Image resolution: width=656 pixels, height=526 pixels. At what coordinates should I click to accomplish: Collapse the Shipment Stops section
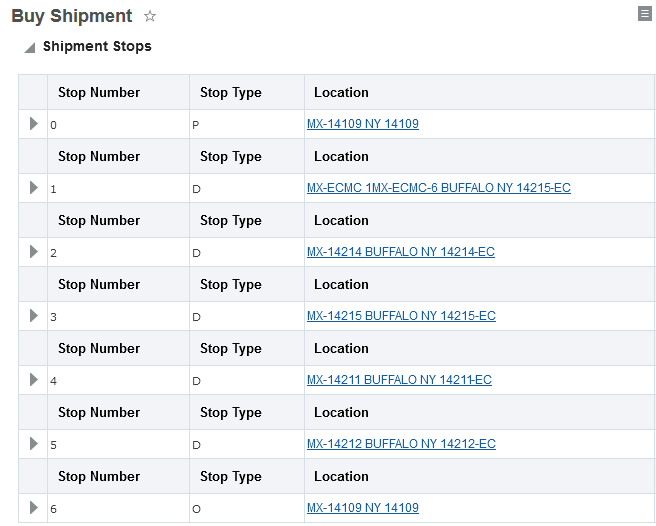[x=30, y=48]
